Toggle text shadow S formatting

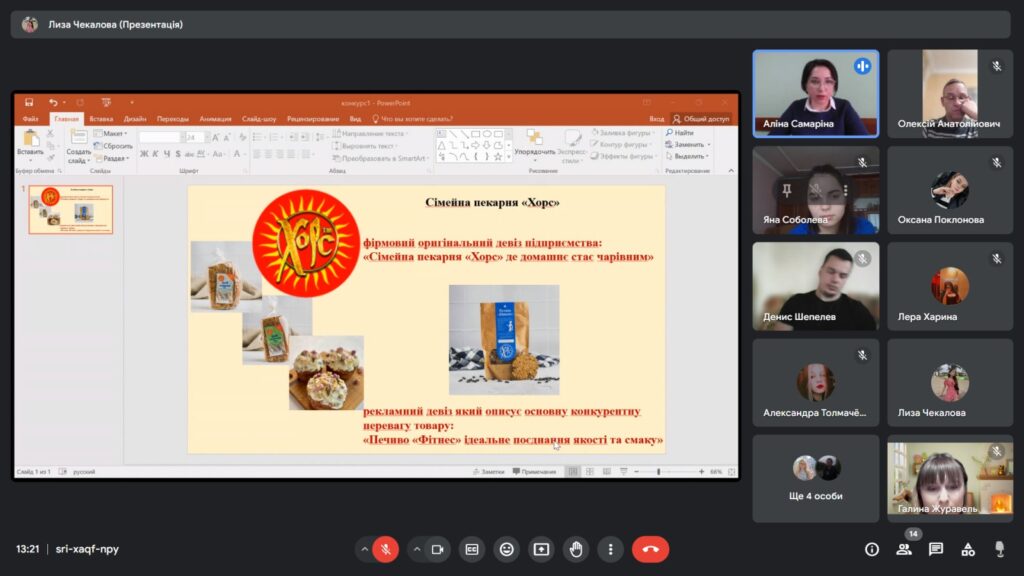(x=178, y=154)
